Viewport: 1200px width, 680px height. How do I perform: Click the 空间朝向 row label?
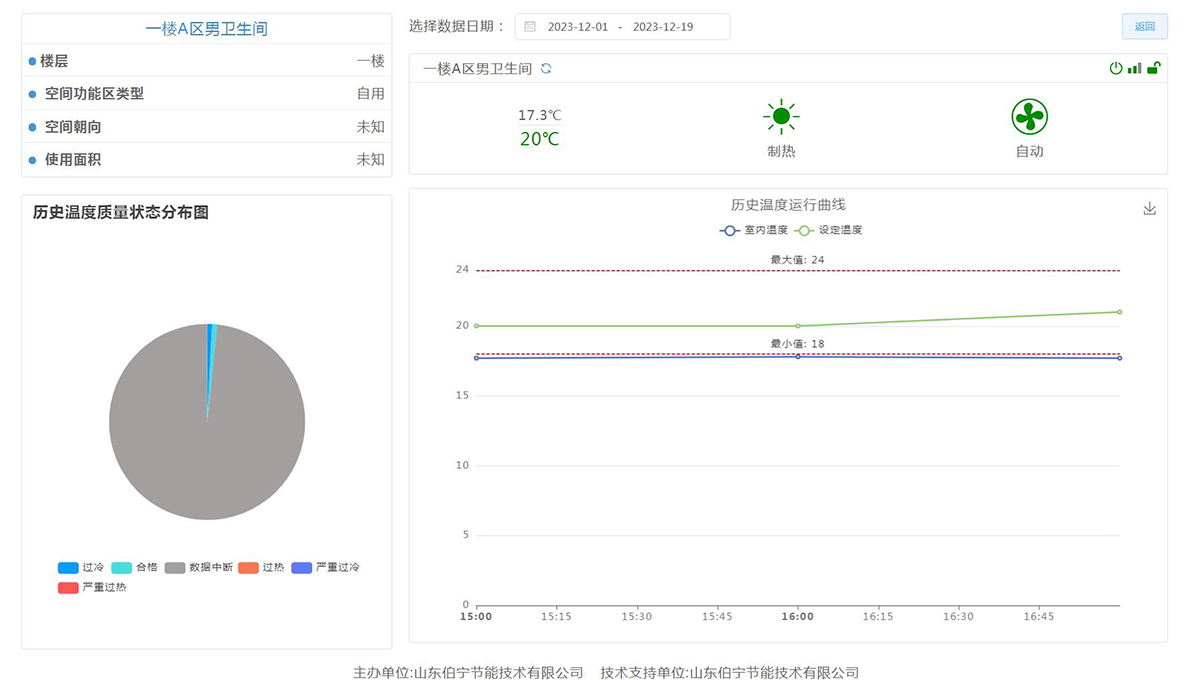point(73,127)
